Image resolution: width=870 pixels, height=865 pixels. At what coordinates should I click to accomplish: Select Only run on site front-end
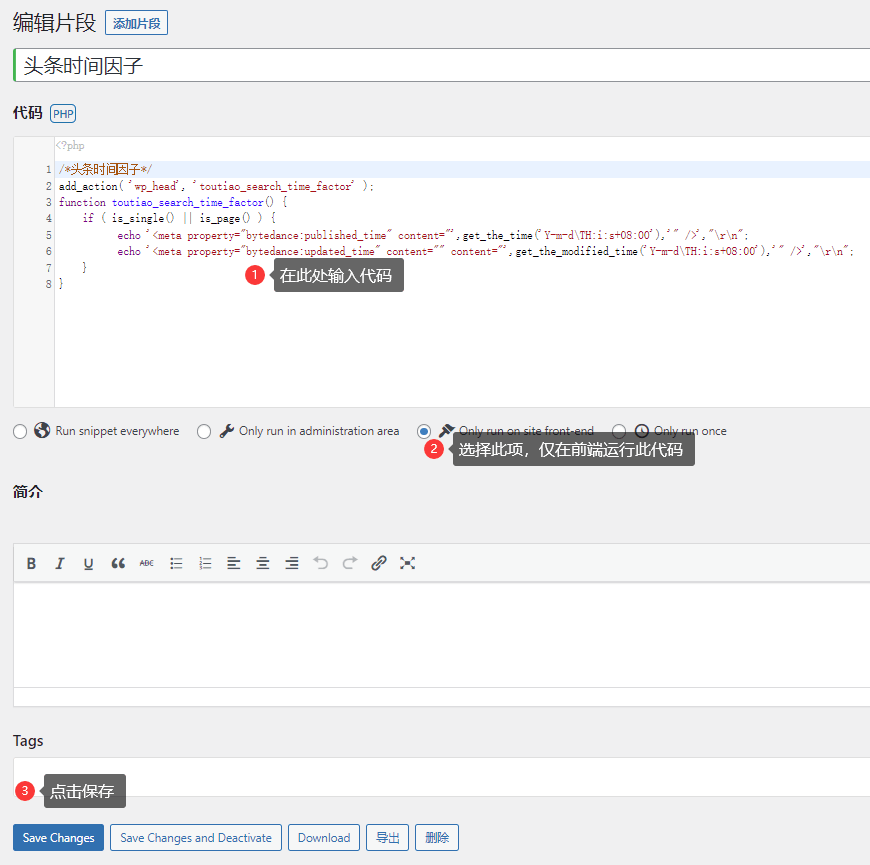coord(424,431)
